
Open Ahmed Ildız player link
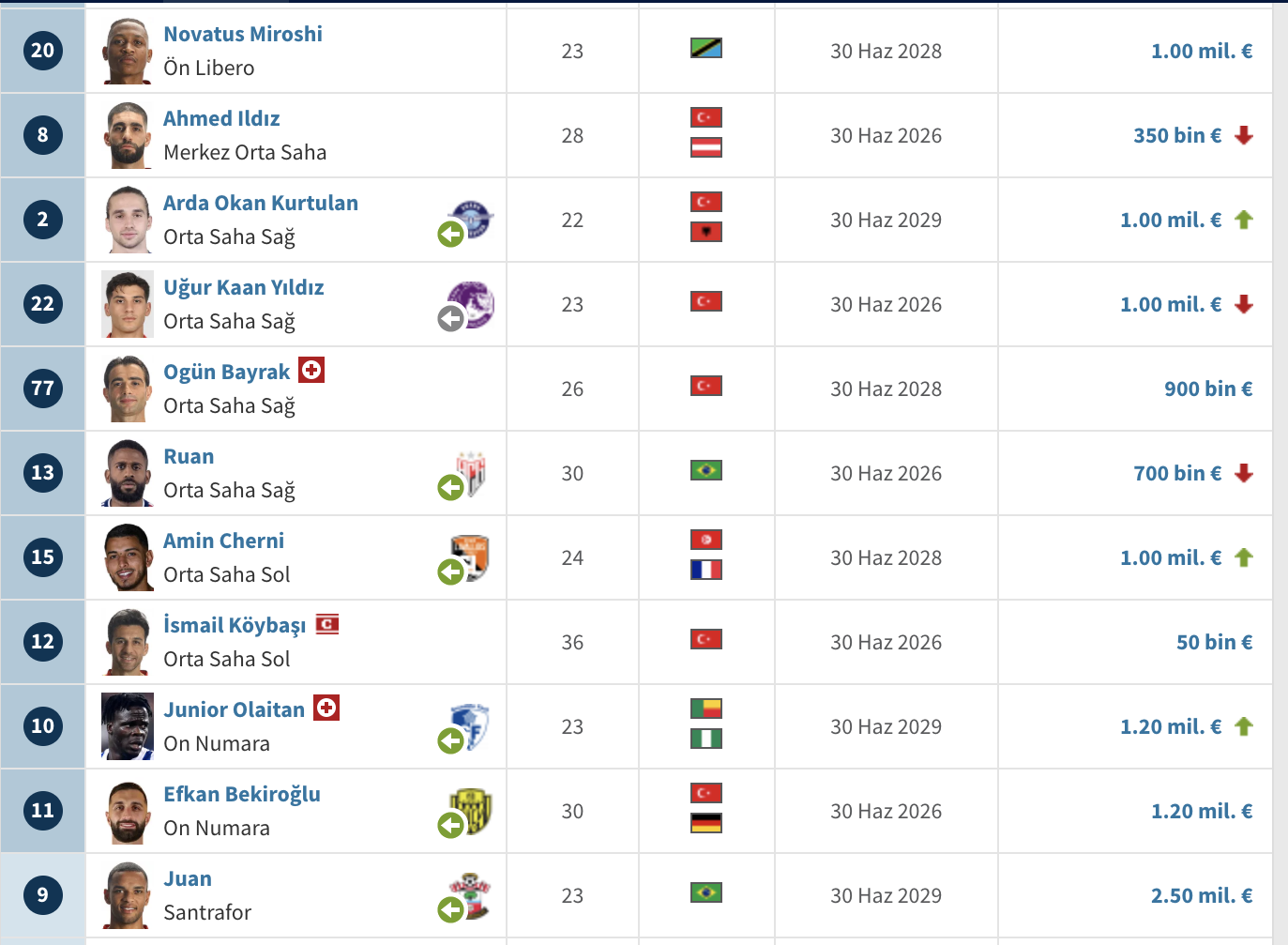221,118
